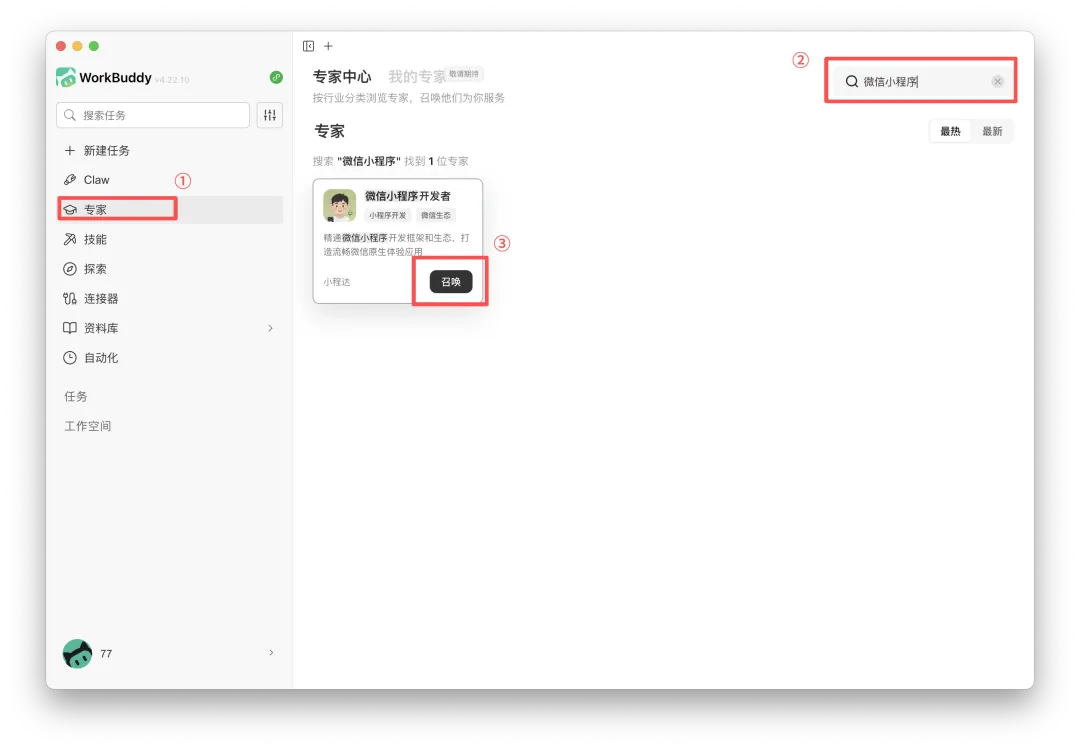The width and height of the screenshot is (1080, 750).
Task: Expand the 资料库 chevron
Action: coord(271,328)
